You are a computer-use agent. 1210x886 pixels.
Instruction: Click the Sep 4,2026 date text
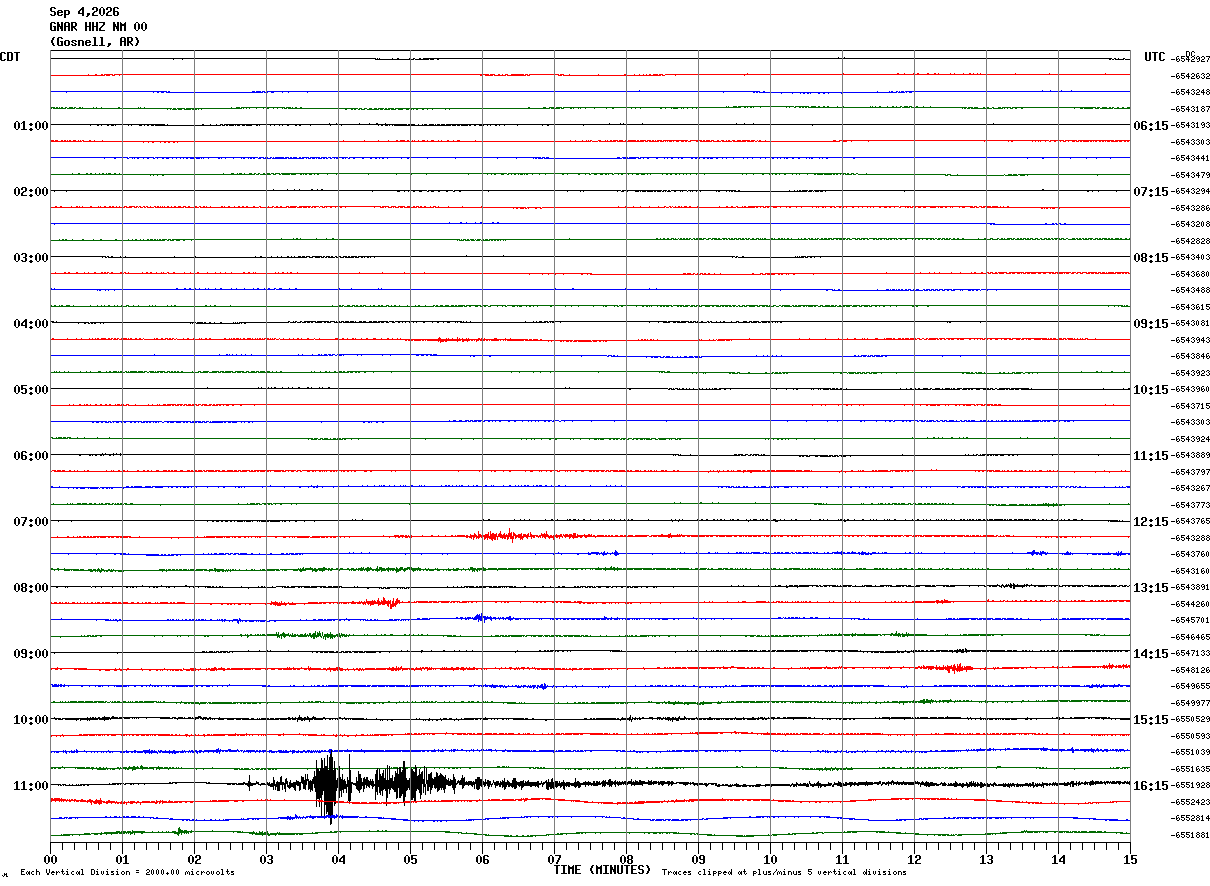coord(84,12)
